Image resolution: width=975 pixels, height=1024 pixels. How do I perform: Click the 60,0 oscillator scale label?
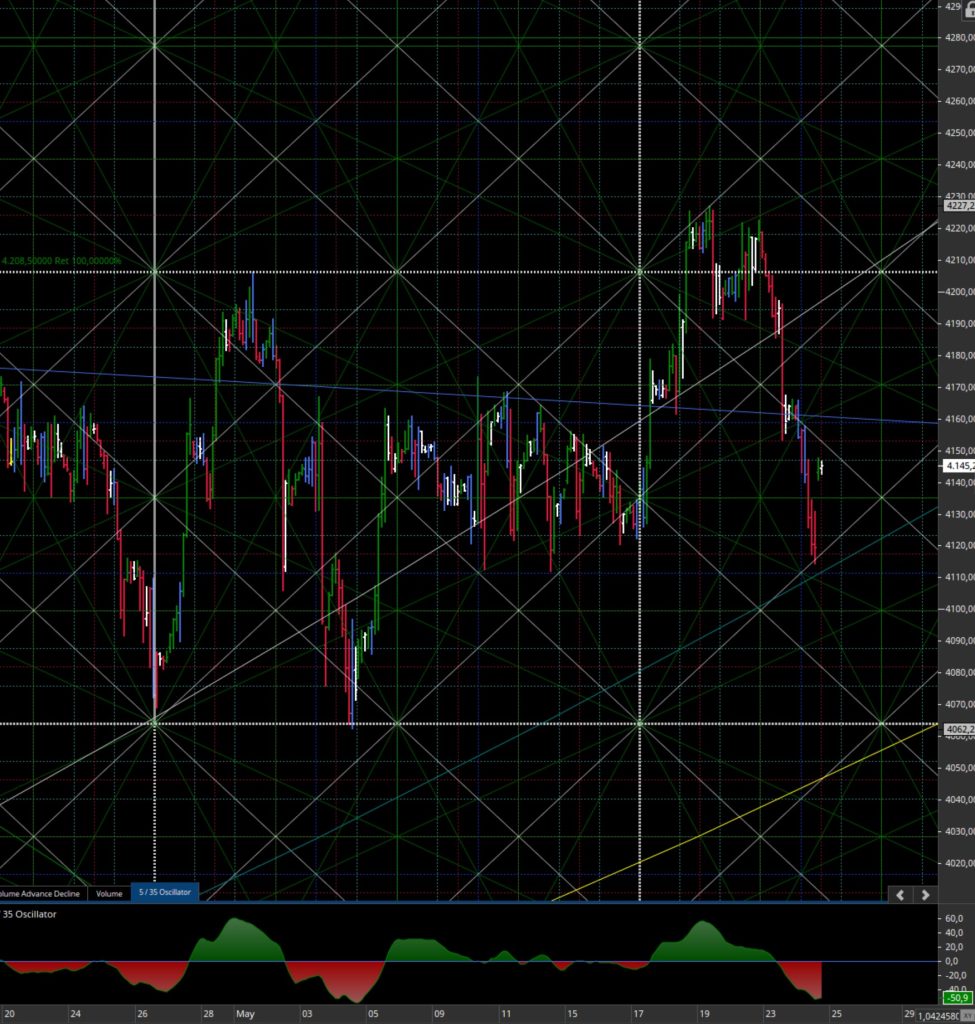pos(954,918)
